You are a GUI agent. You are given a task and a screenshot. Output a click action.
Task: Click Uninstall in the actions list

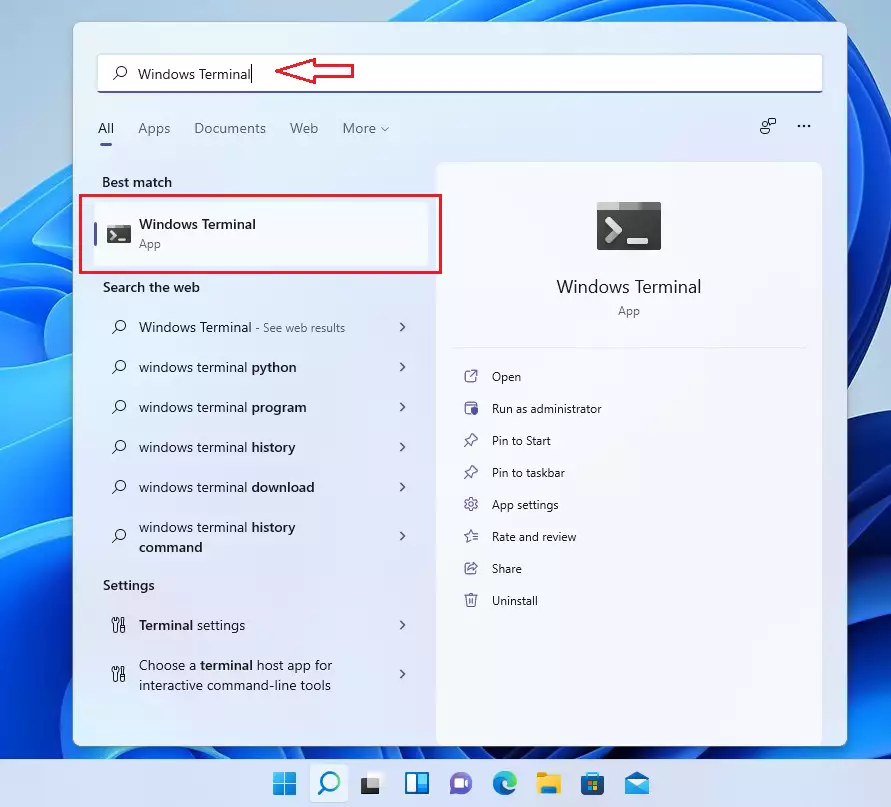(x=515, y=601)
